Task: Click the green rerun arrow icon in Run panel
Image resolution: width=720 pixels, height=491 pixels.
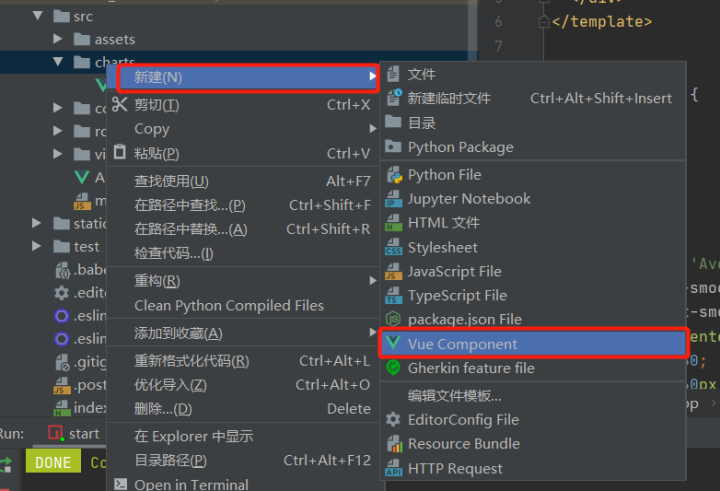Action: (x=6, y=464)
